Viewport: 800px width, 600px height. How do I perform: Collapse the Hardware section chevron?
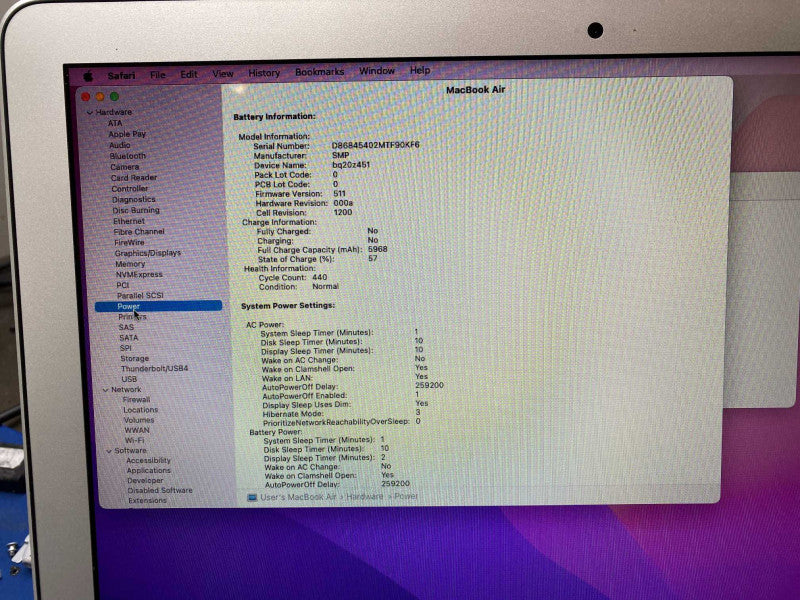click(90, 113)
